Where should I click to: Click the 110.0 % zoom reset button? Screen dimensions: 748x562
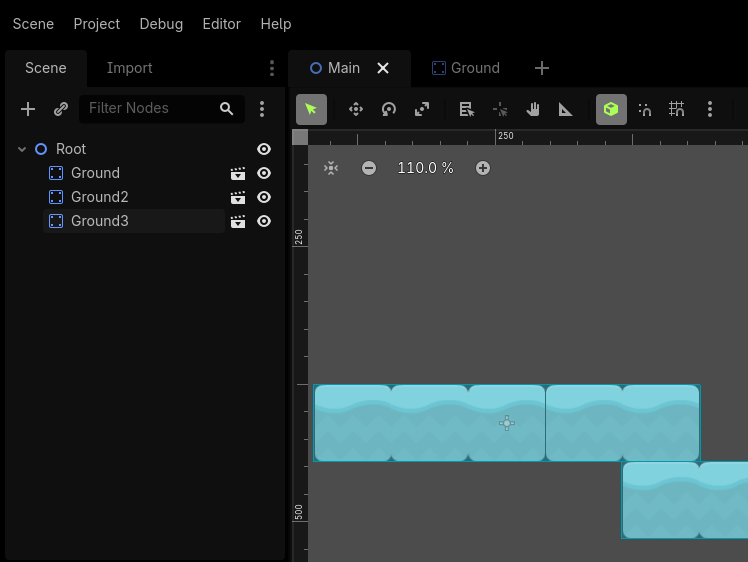[425, 168]
